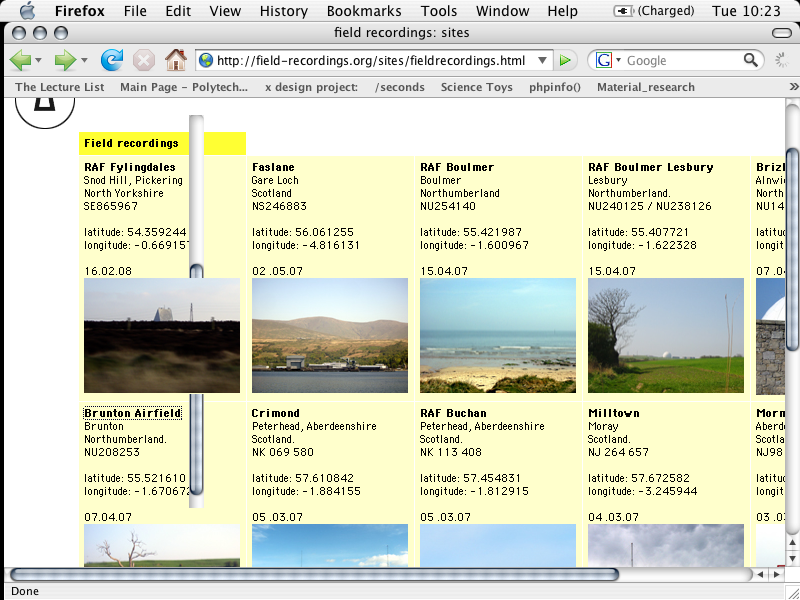Open The Lecture List bookmark
Image resolution: width=800 pixels, height=600 pixels.
60,87
